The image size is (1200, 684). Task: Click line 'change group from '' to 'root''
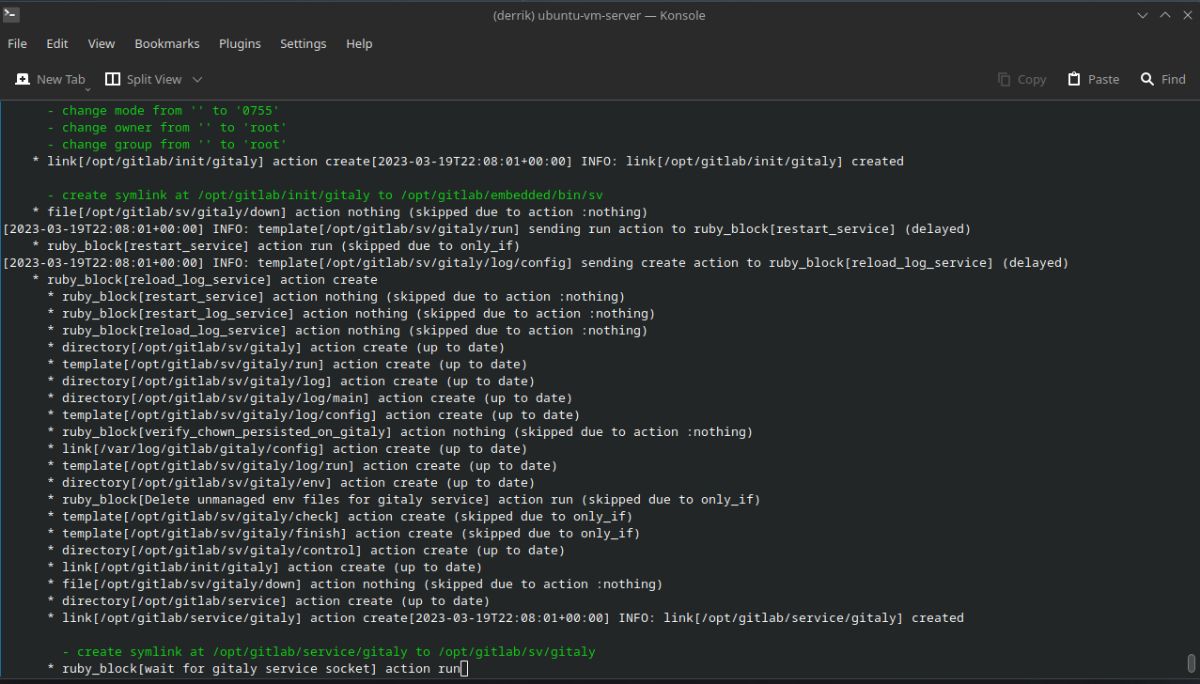point(167,144)
